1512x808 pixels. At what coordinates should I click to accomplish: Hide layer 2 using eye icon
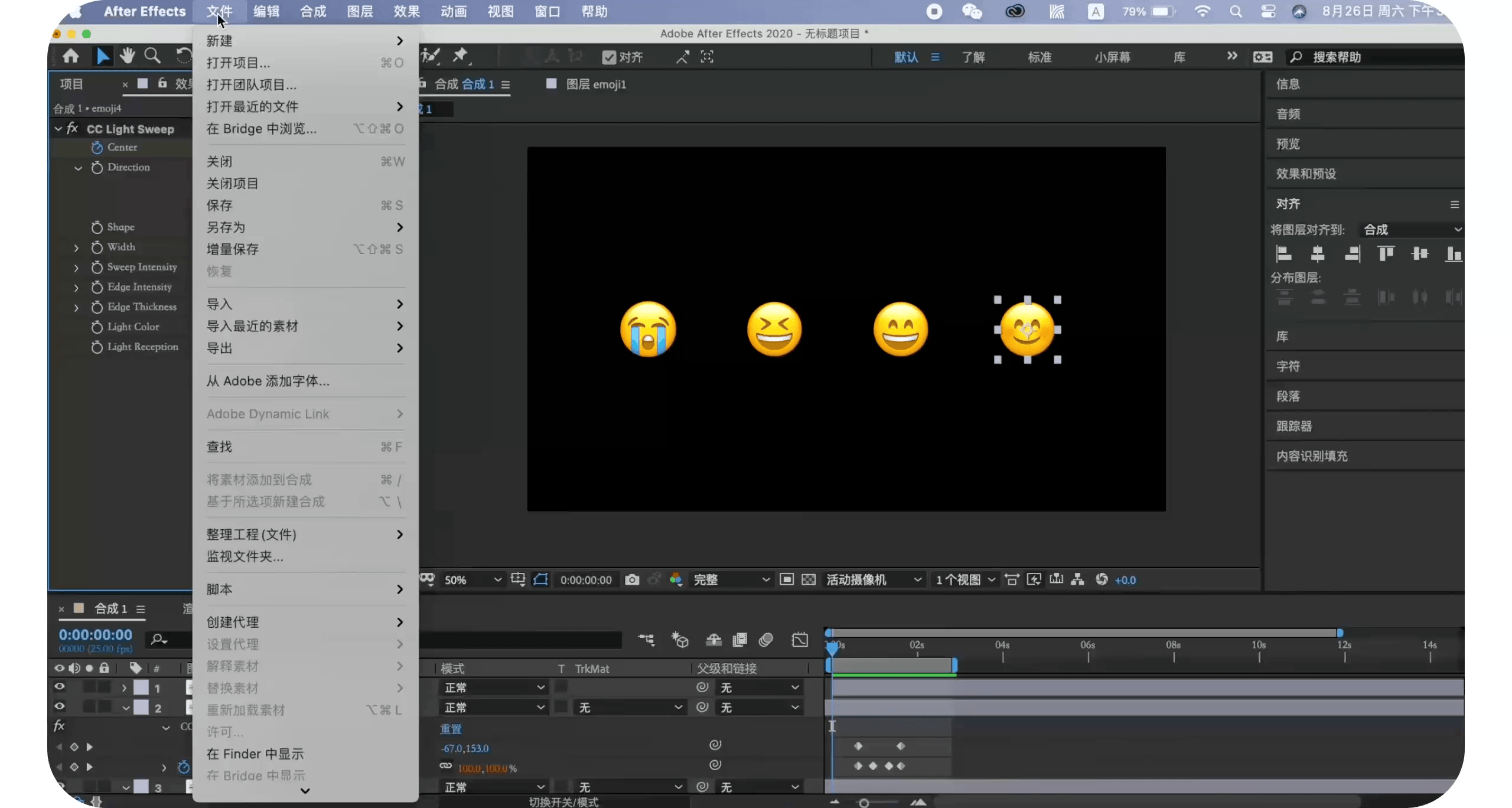click(60, 706)
